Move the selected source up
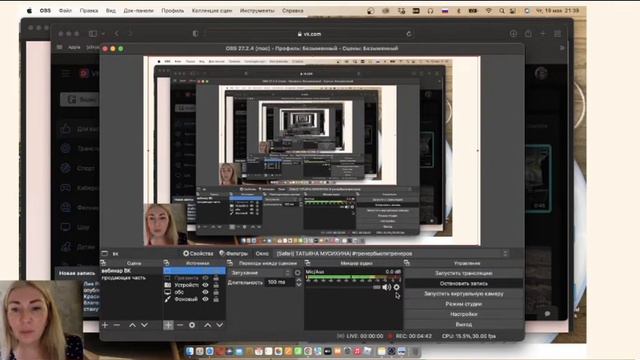640x360 pixels. click(x=207, y=325)
